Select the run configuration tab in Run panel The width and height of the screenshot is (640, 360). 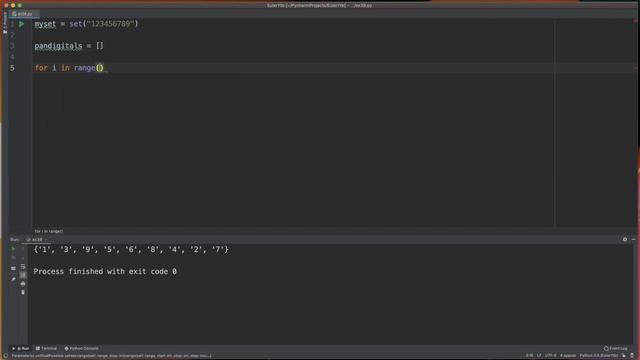(36, 240)
